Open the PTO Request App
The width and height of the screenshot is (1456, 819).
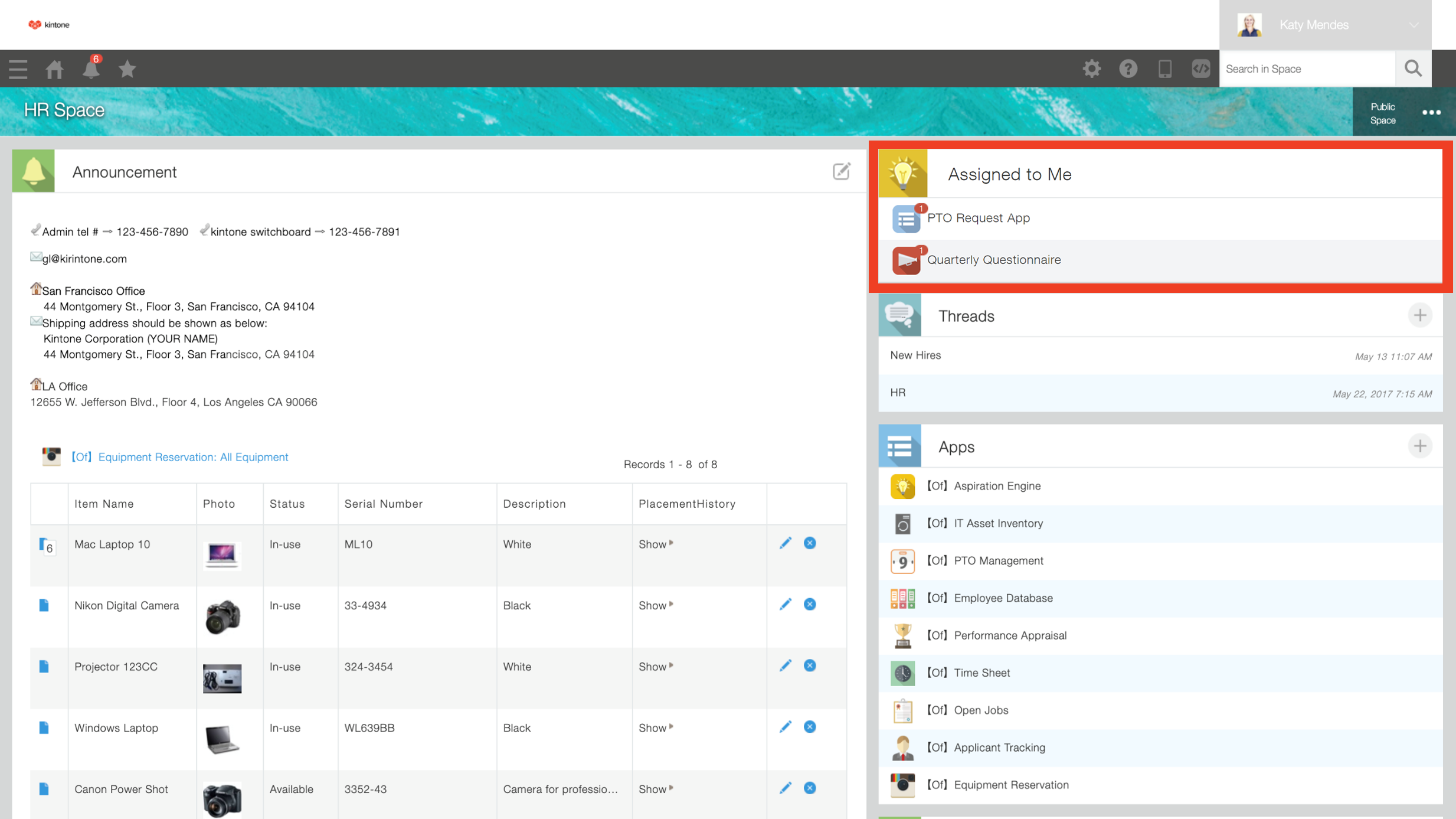click(x=978, y=218)
